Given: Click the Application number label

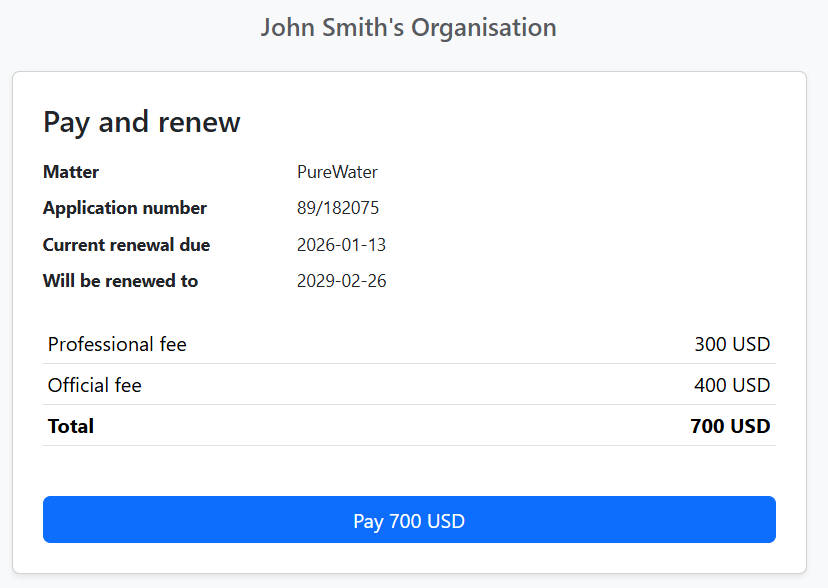Looking at the screenshot, I should 124,208.
